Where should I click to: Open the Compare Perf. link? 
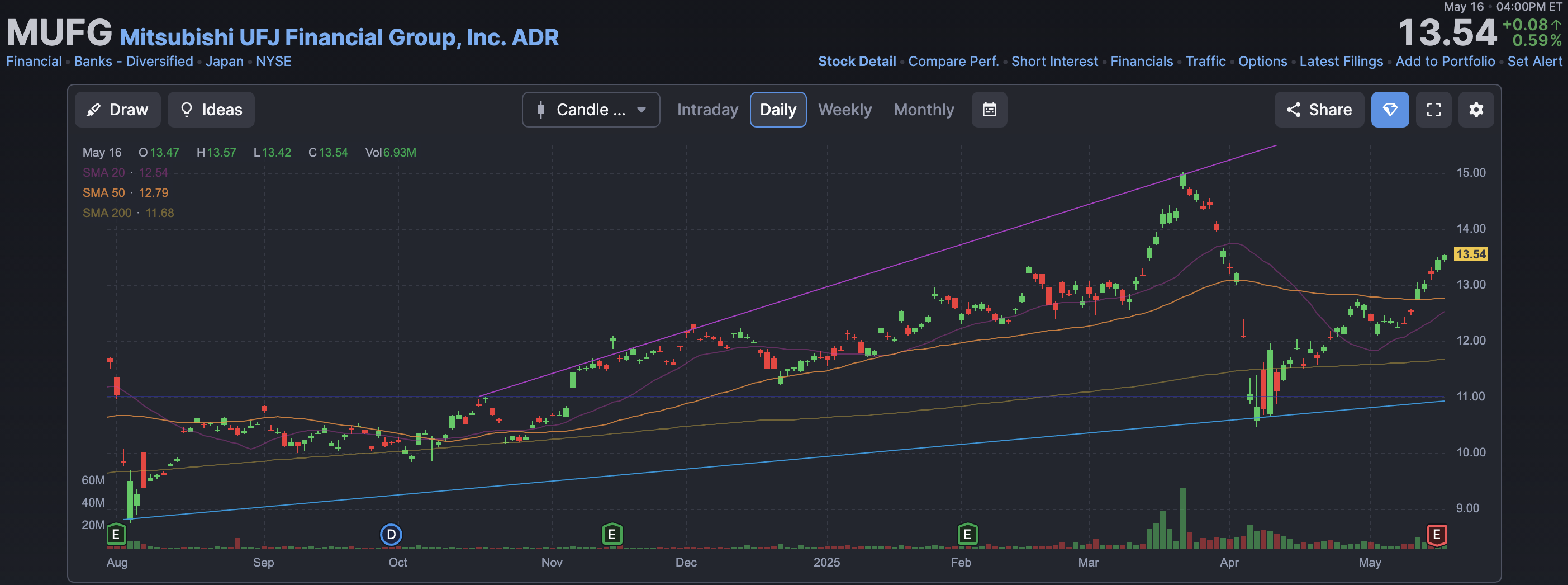953,62
